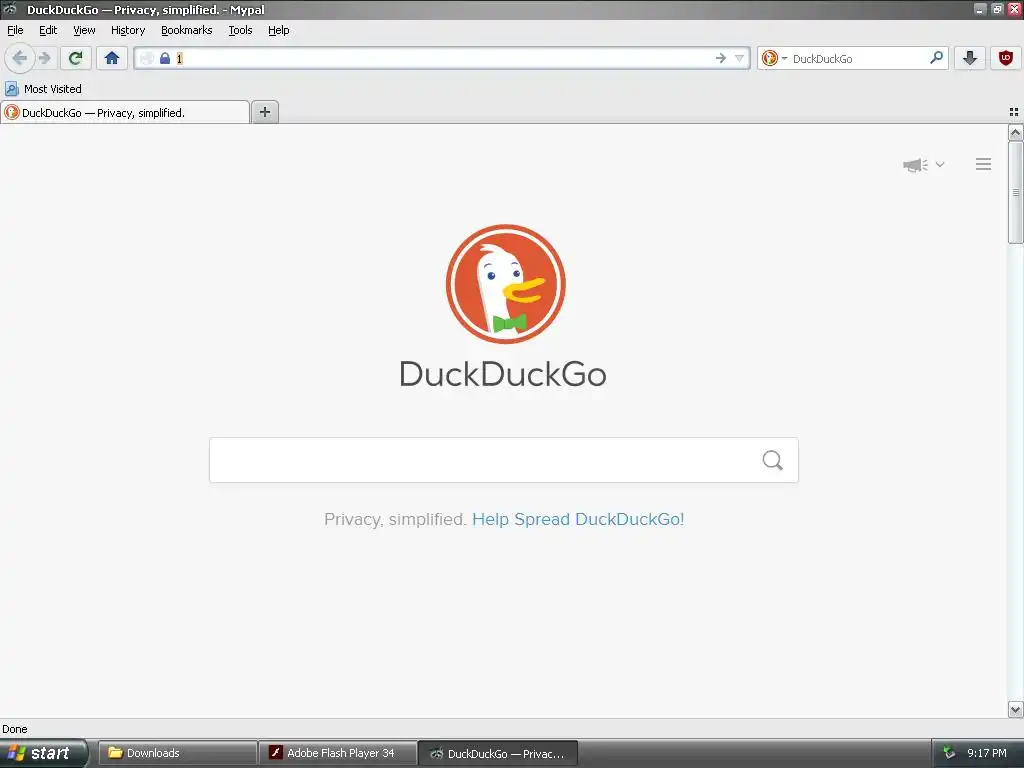Click inside the URL address bar
The height and width of the screenshot is (768, 1024).
coord(444,58)
